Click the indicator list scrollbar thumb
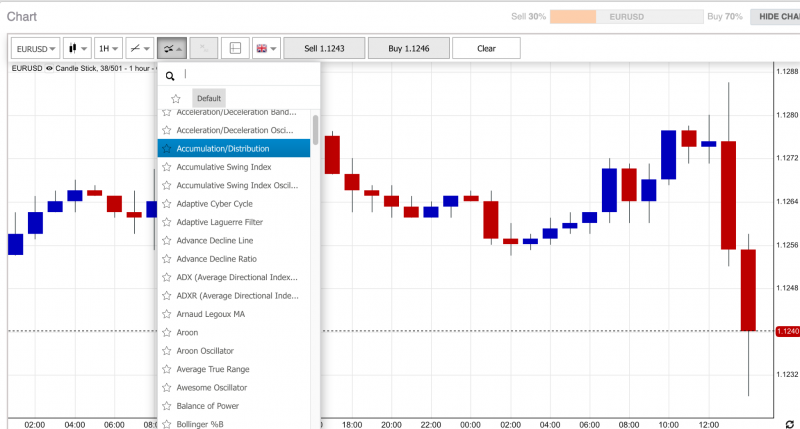The image size is (800, 429). point(316,130)
